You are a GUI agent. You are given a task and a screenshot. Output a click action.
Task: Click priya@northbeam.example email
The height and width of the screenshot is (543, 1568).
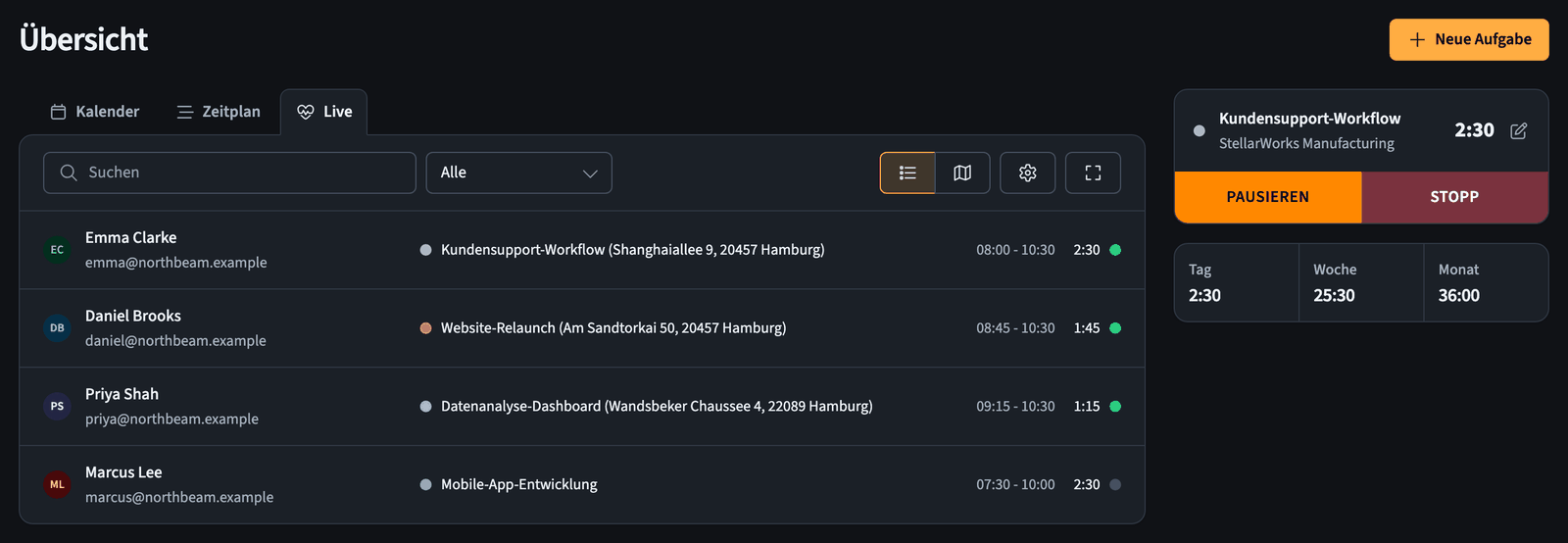[171, 419]
